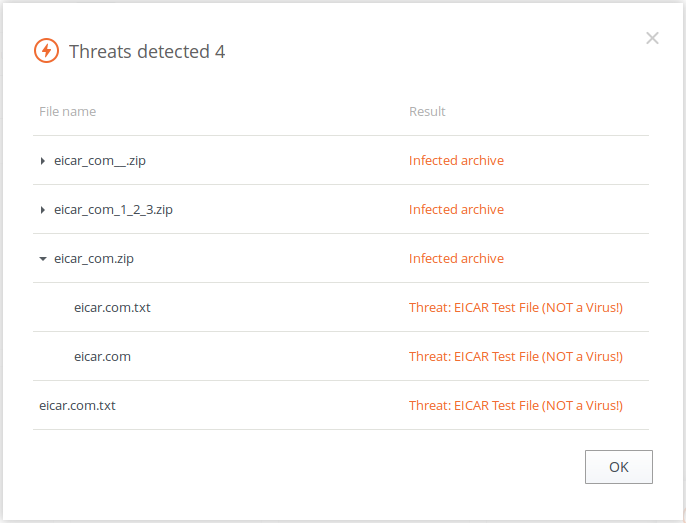Click the Result column header
The image size is (686, 523).
[427, 111]
